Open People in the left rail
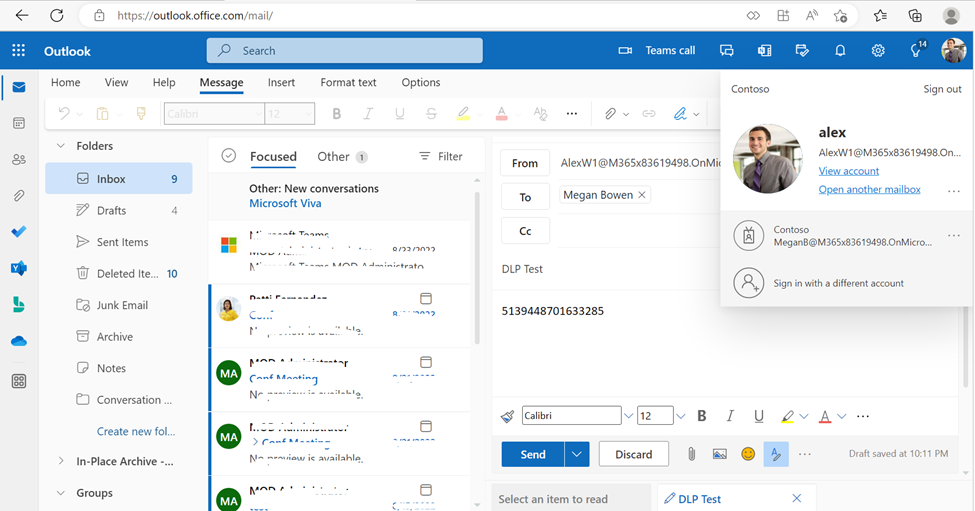This screenshot has width=975, height=511. (x=19, y=160)
